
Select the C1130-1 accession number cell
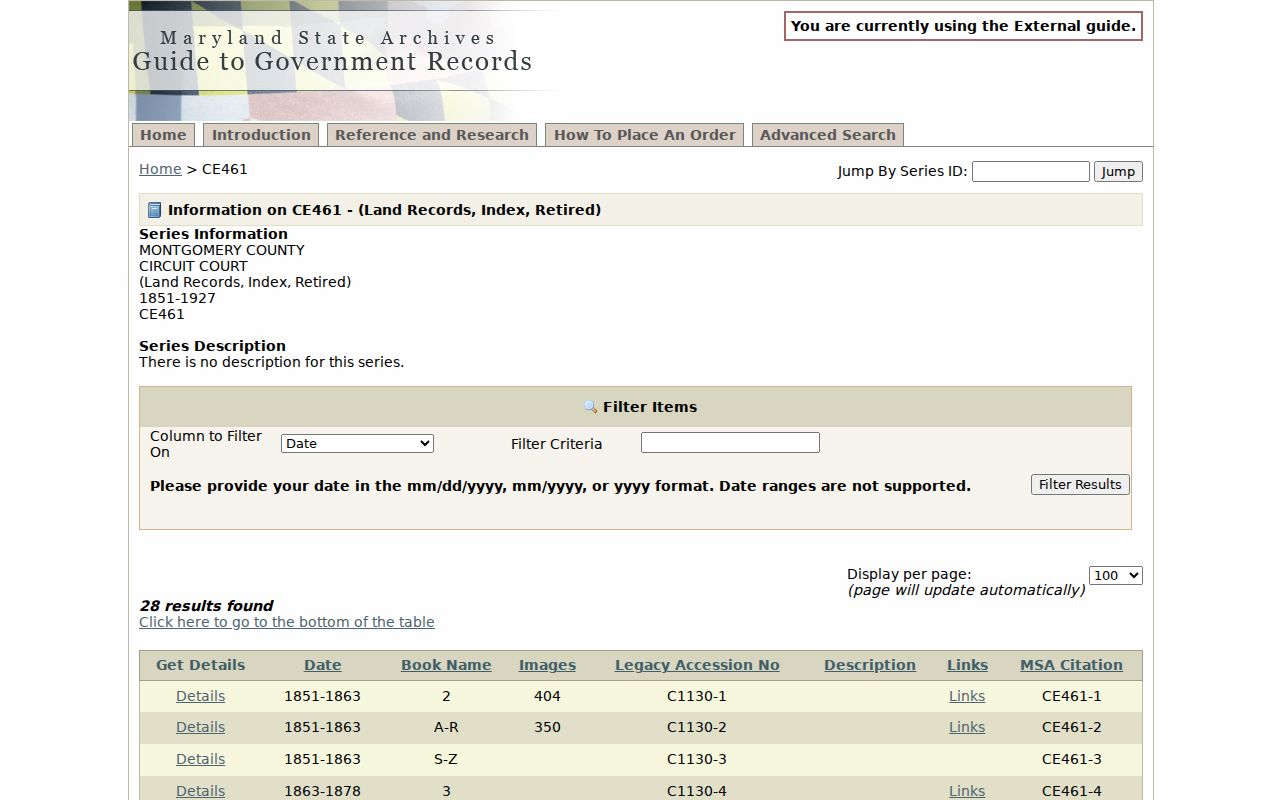[x=697, y=696]
